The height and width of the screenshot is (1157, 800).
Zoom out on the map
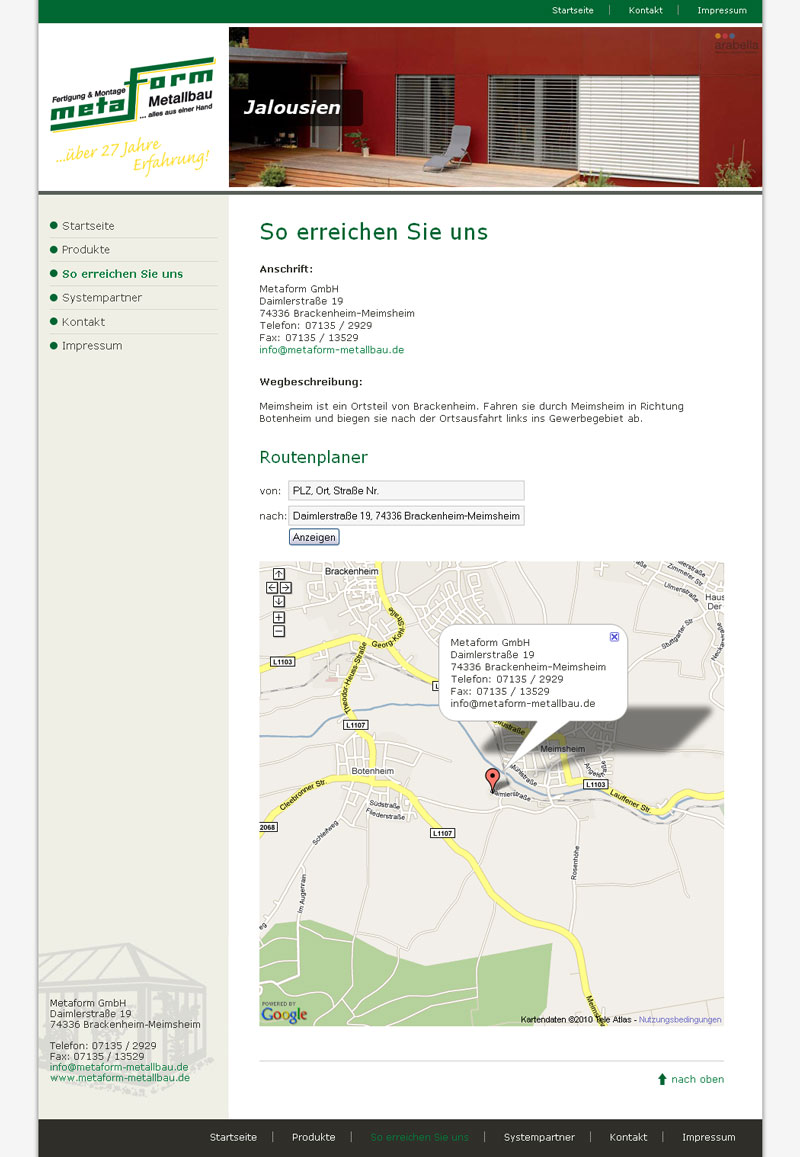(x=279, y=632)
